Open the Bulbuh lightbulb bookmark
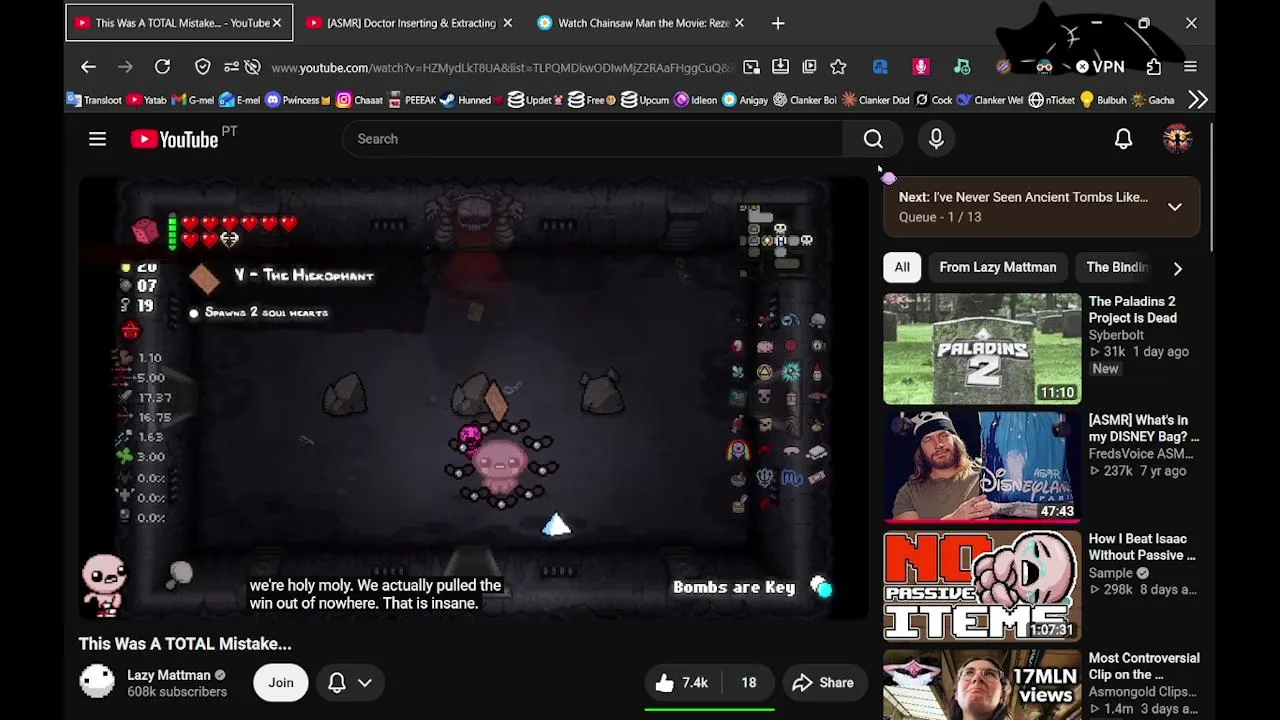The image size is (1280, 720). click(1103, 100)
